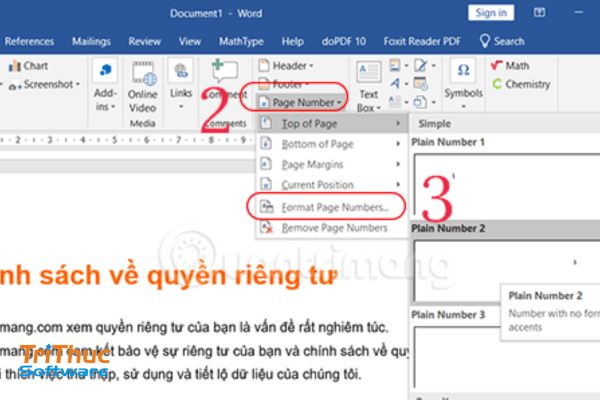This screenshot has width=600, height=400.
Task: Switch to the References tab
Action: pyautogui.click(x=29, y=41)
